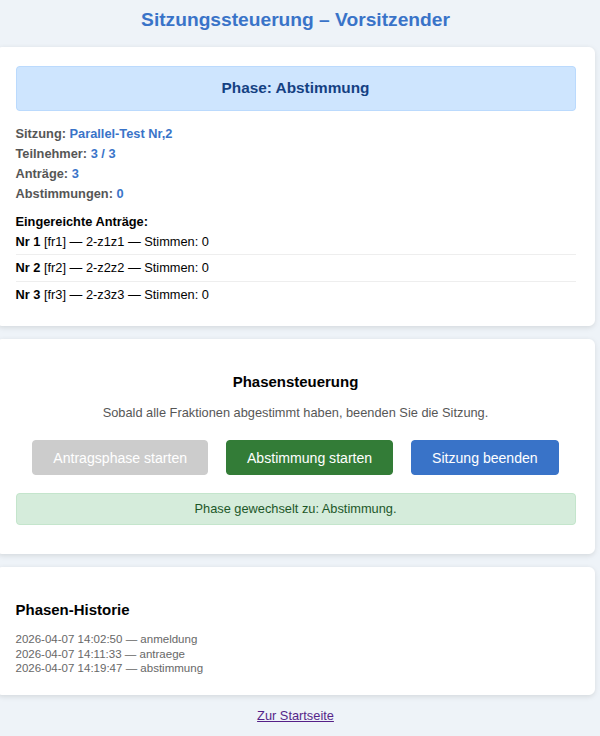Select the Nr 1 motion row from fr1
The width and height of the screenshot is (600, 736).
coord(112,241)
